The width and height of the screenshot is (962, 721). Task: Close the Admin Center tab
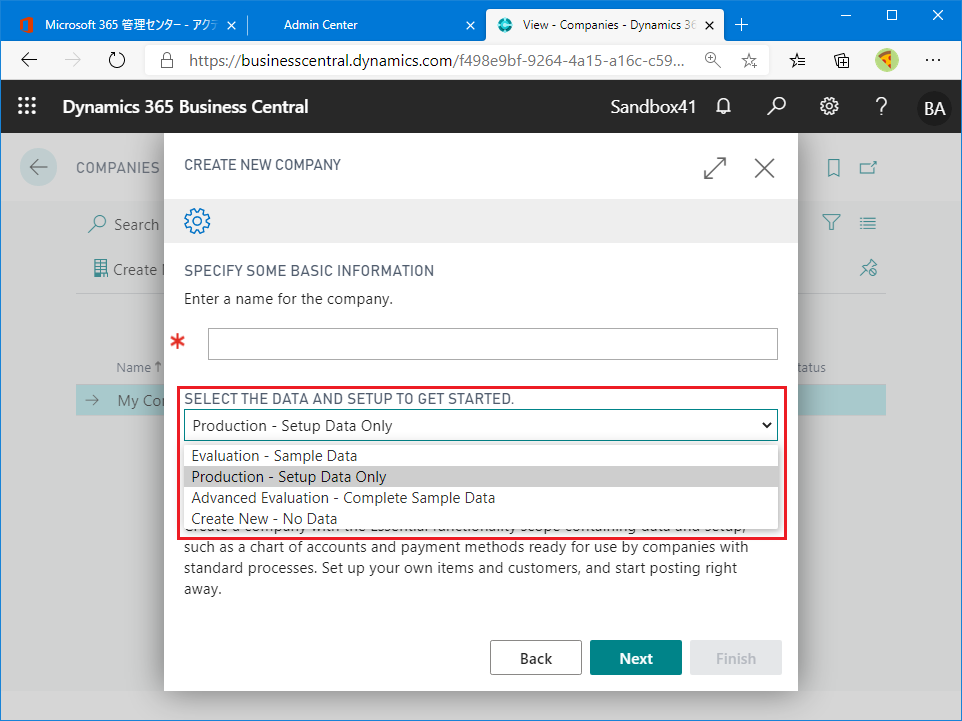click(471, 25)
